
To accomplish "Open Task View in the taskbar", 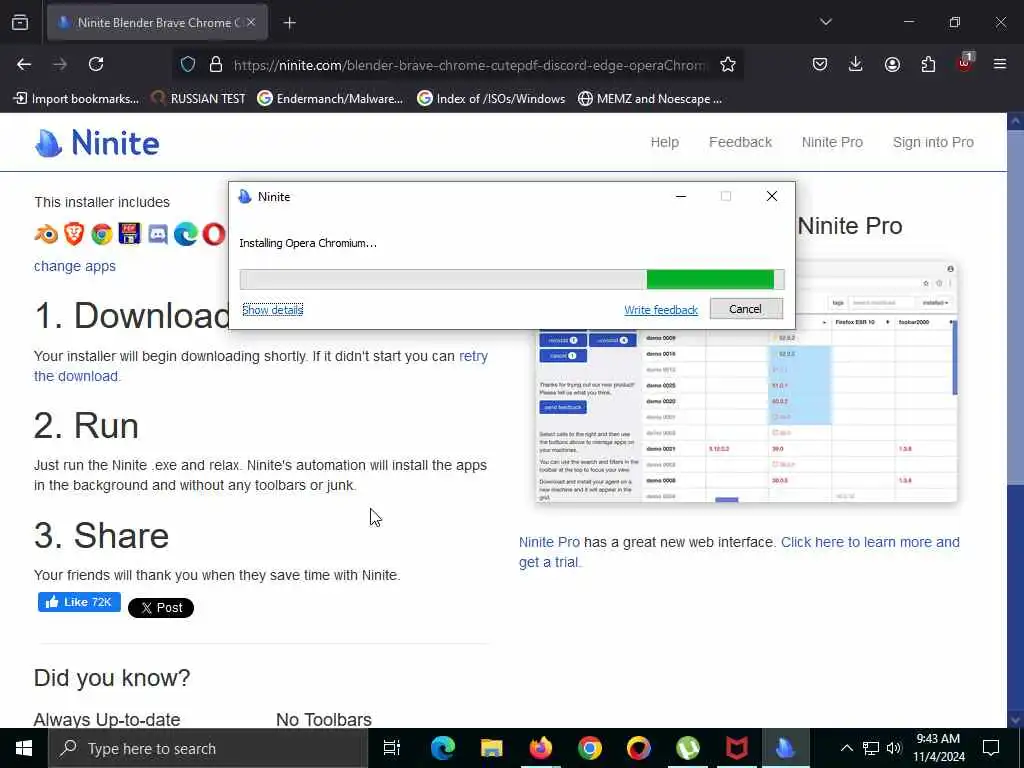I will (392, 748).
